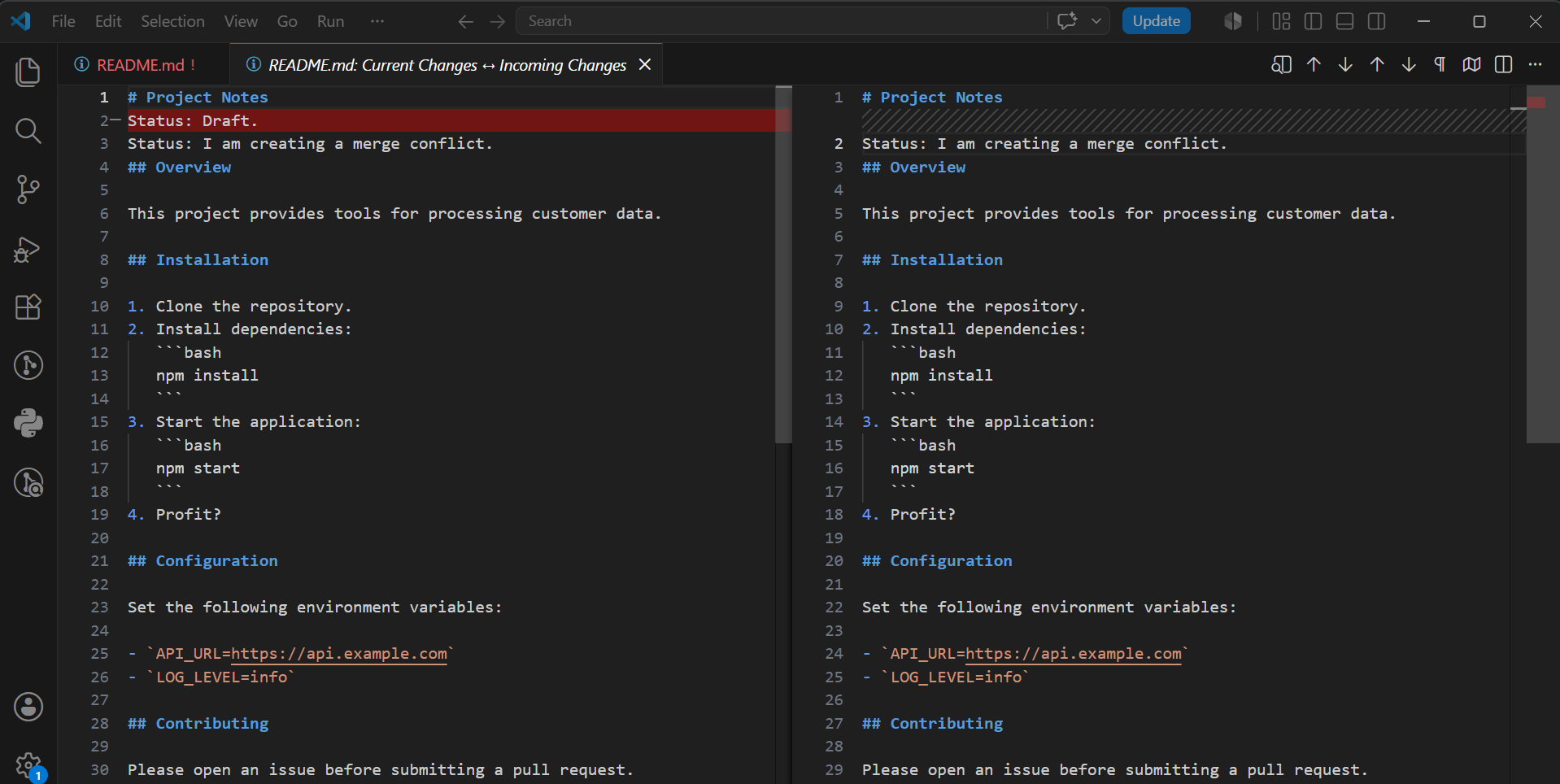1560x784 pixels.
Task: Toggle Primary Side Bar visibility
Action: click(x=1313, y=21)
